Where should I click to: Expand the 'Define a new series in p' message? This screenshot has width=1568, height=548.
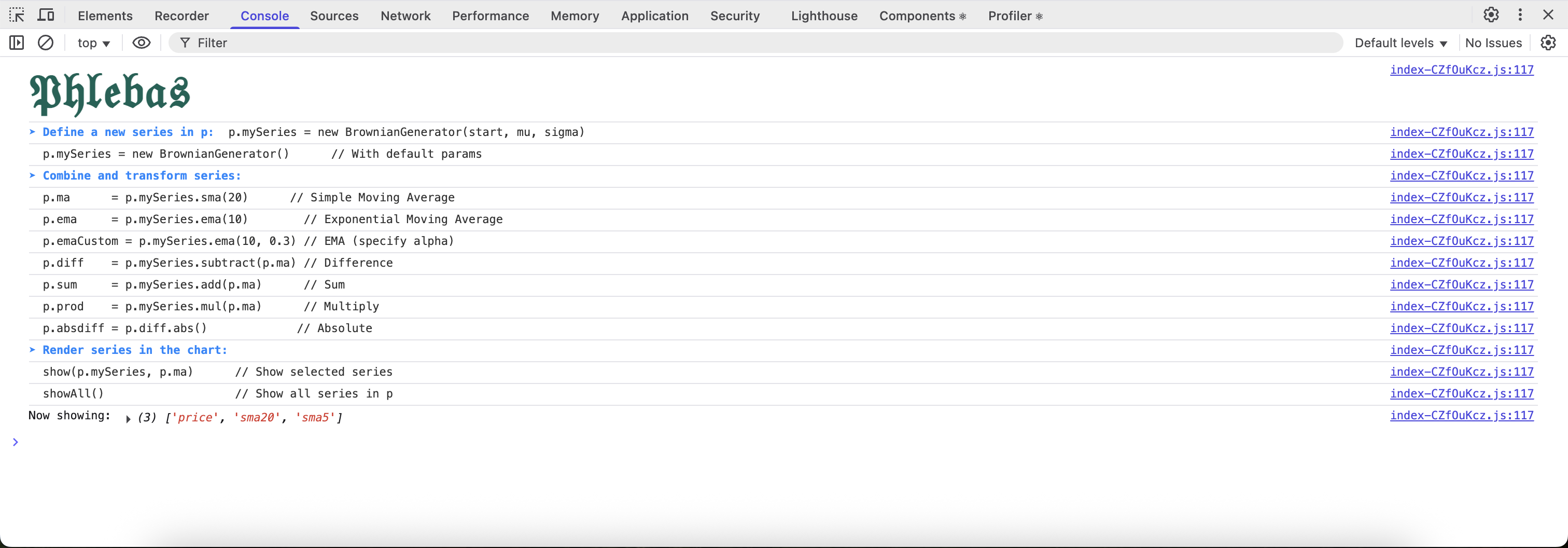32,132
